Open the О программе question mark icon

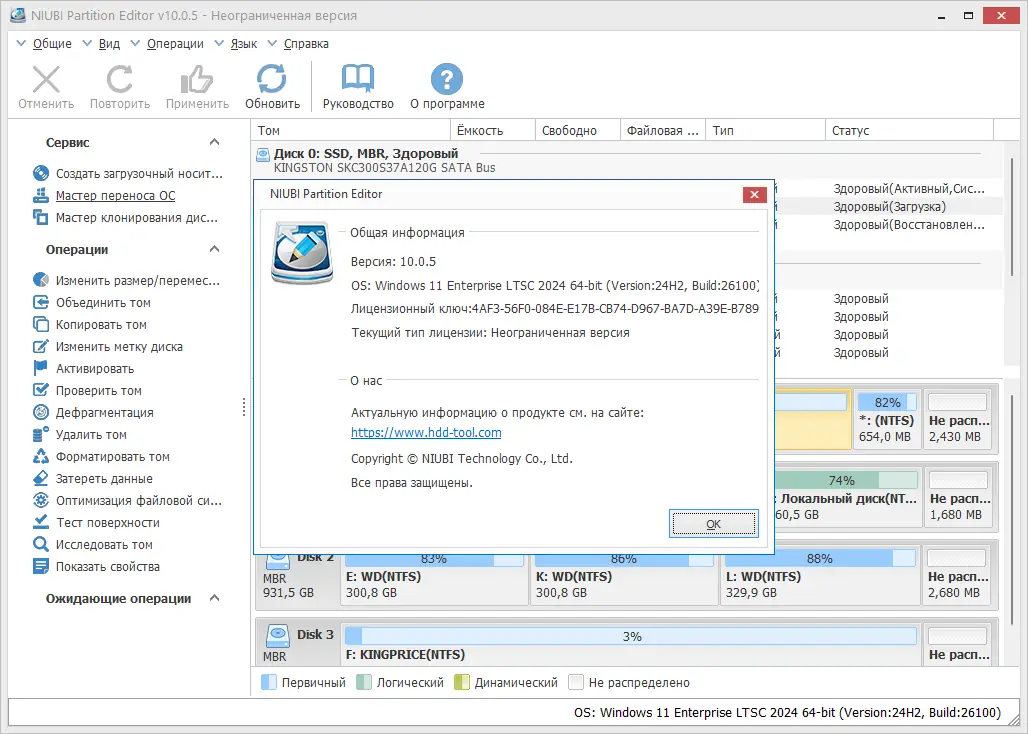pyautogui.click(x=447, y=79)
